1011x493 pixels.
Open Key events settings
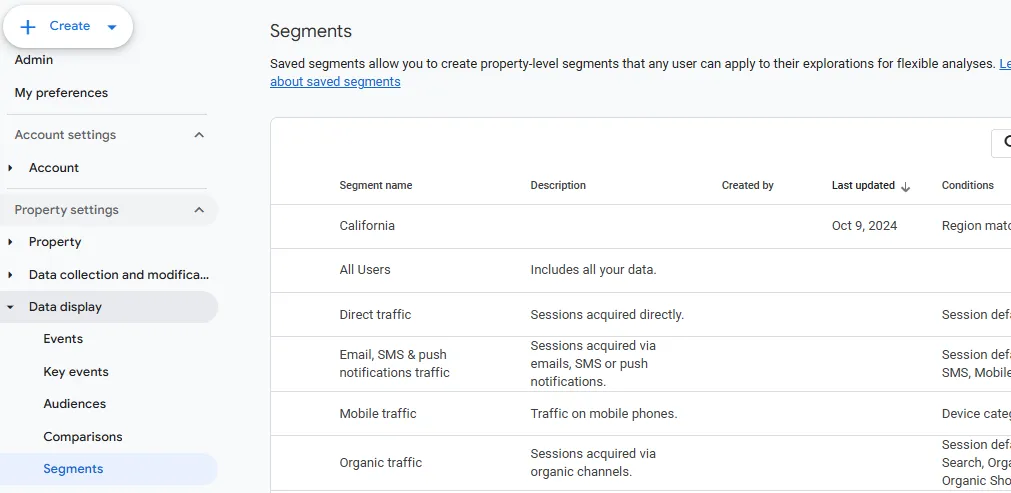click(76, 372)
